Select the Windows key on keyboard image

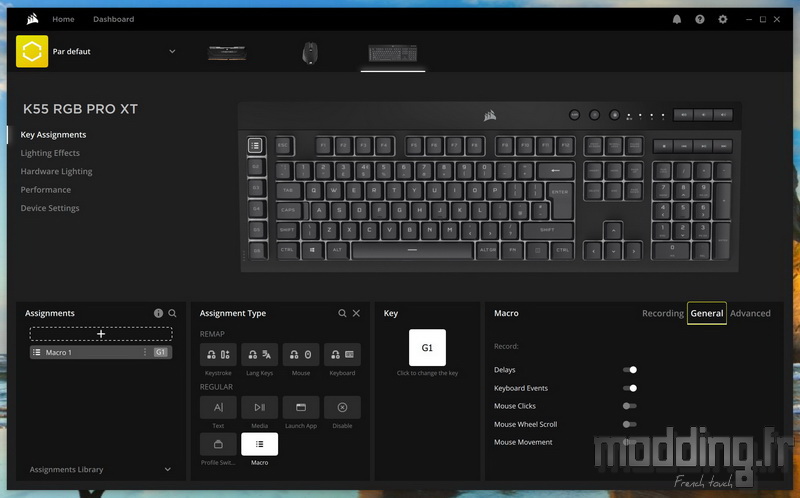(312, 250)
